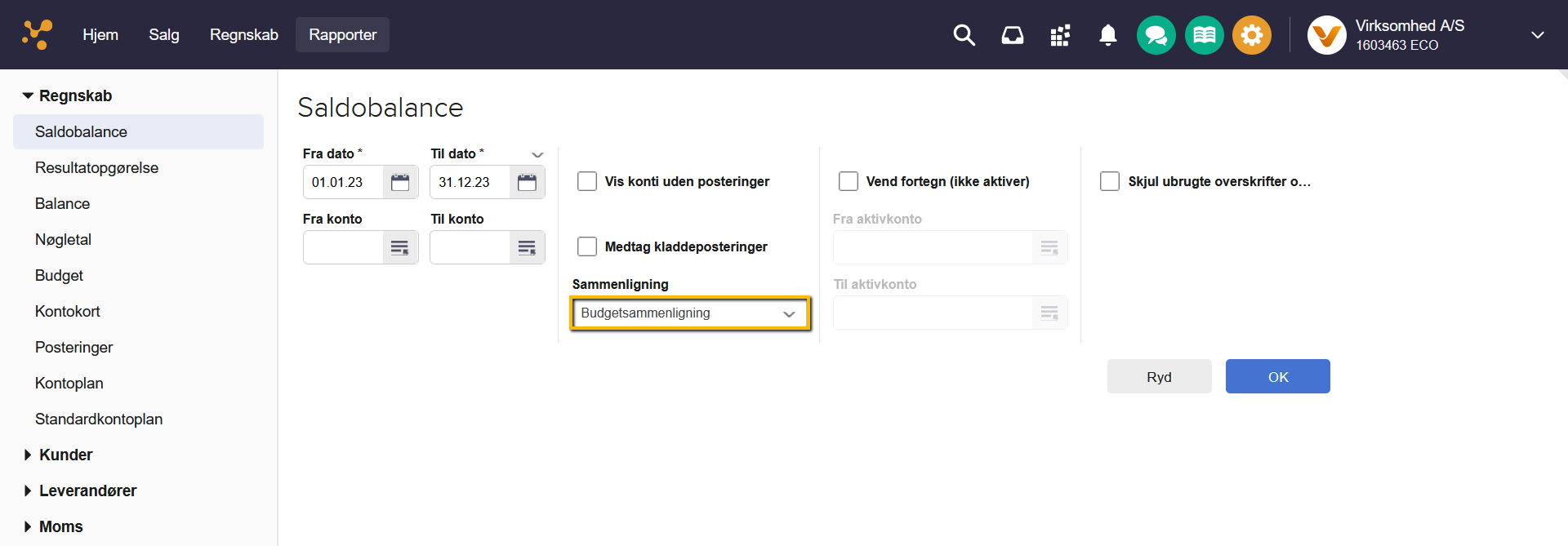The width and height of the screenshot is (1568, 546).
Task: Open the green chat bubbles icon
Action: pyautogui.click(x=1156, y=35)
